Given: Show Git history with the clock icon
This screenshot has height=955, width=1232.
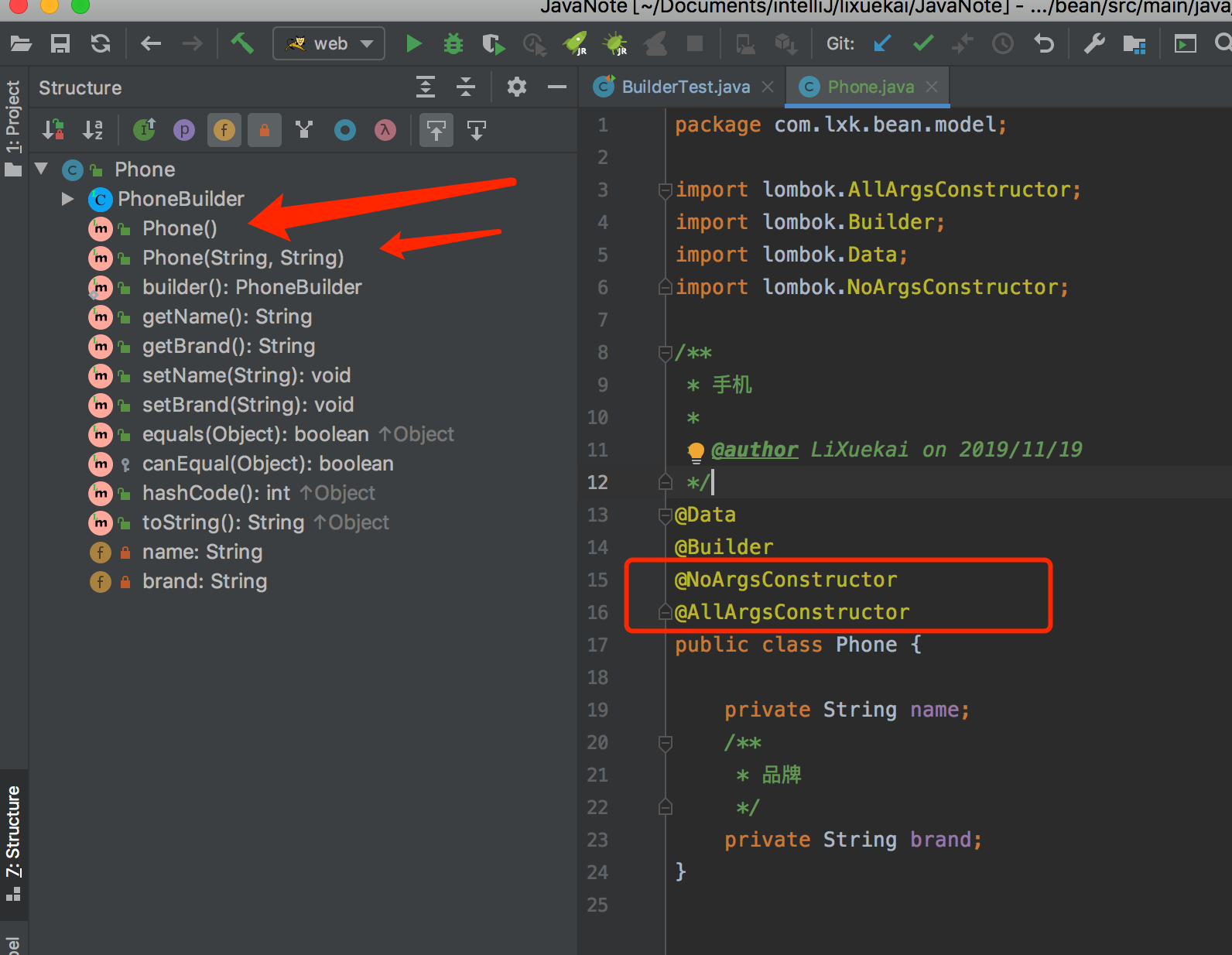Looking at the screenshot, I should [x=1003, y=43].
